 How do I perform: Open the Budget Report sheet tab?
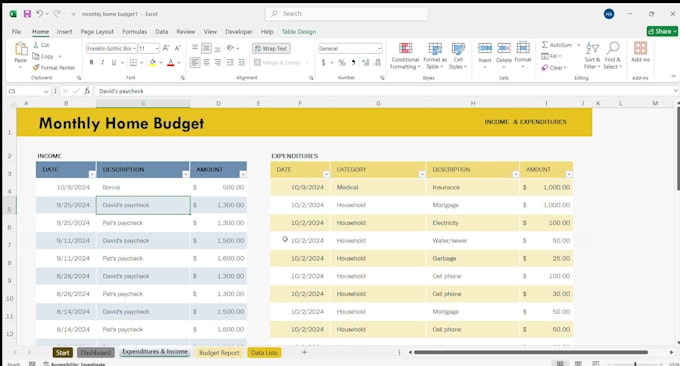(x=219, y=353)
